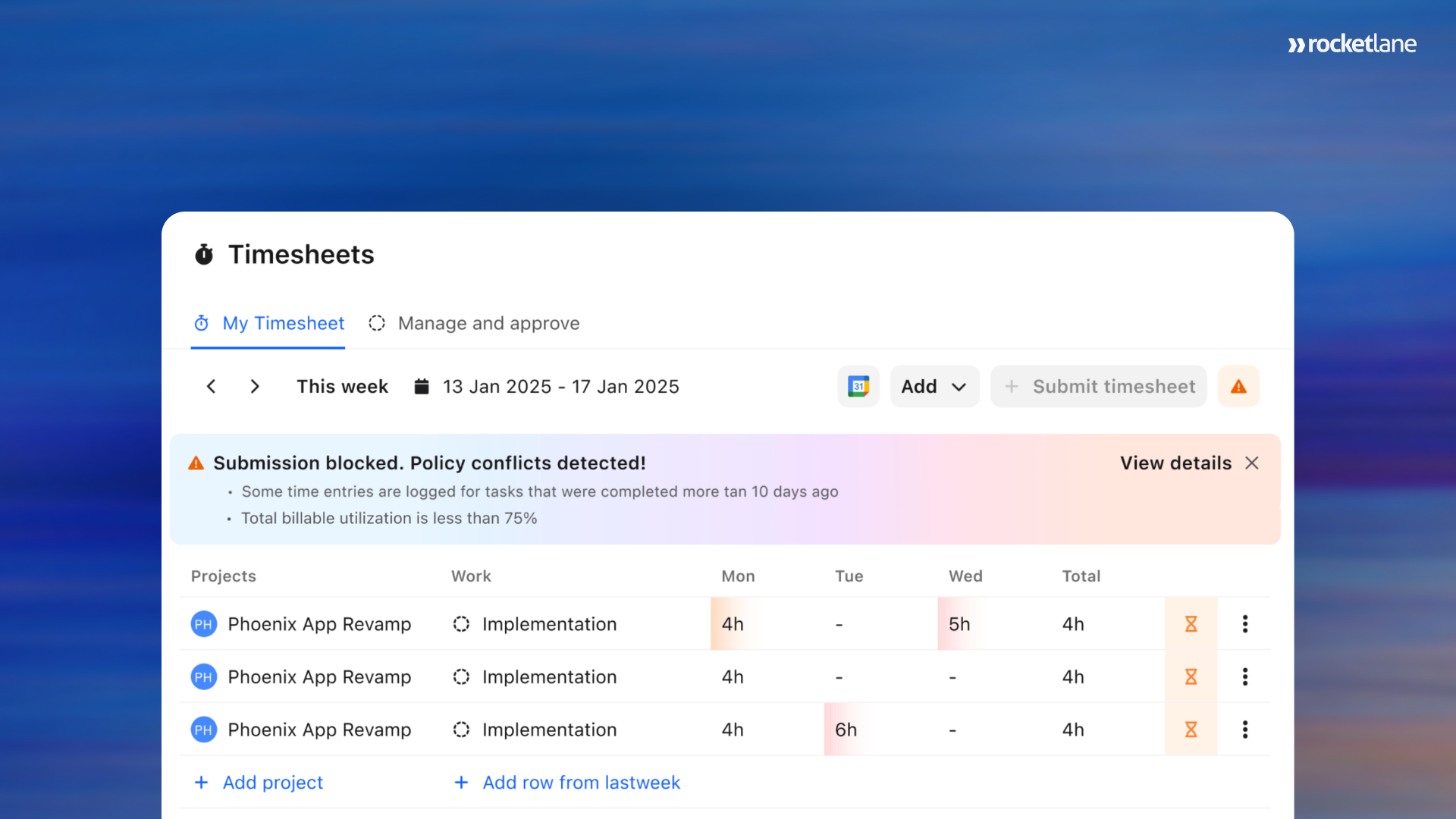Go to next week arrow
The width and height of the screenshot is (1456, 819).
[255, 387]
